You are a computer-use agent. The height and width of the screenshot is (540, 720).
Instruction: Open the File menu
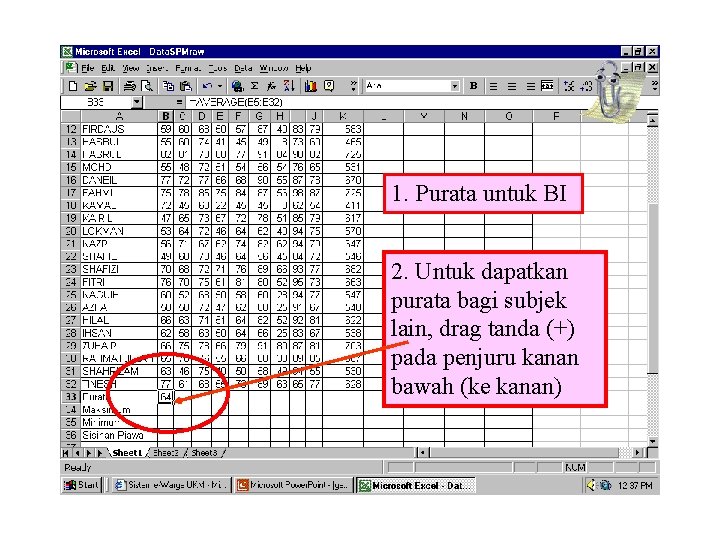pos(88,68)
